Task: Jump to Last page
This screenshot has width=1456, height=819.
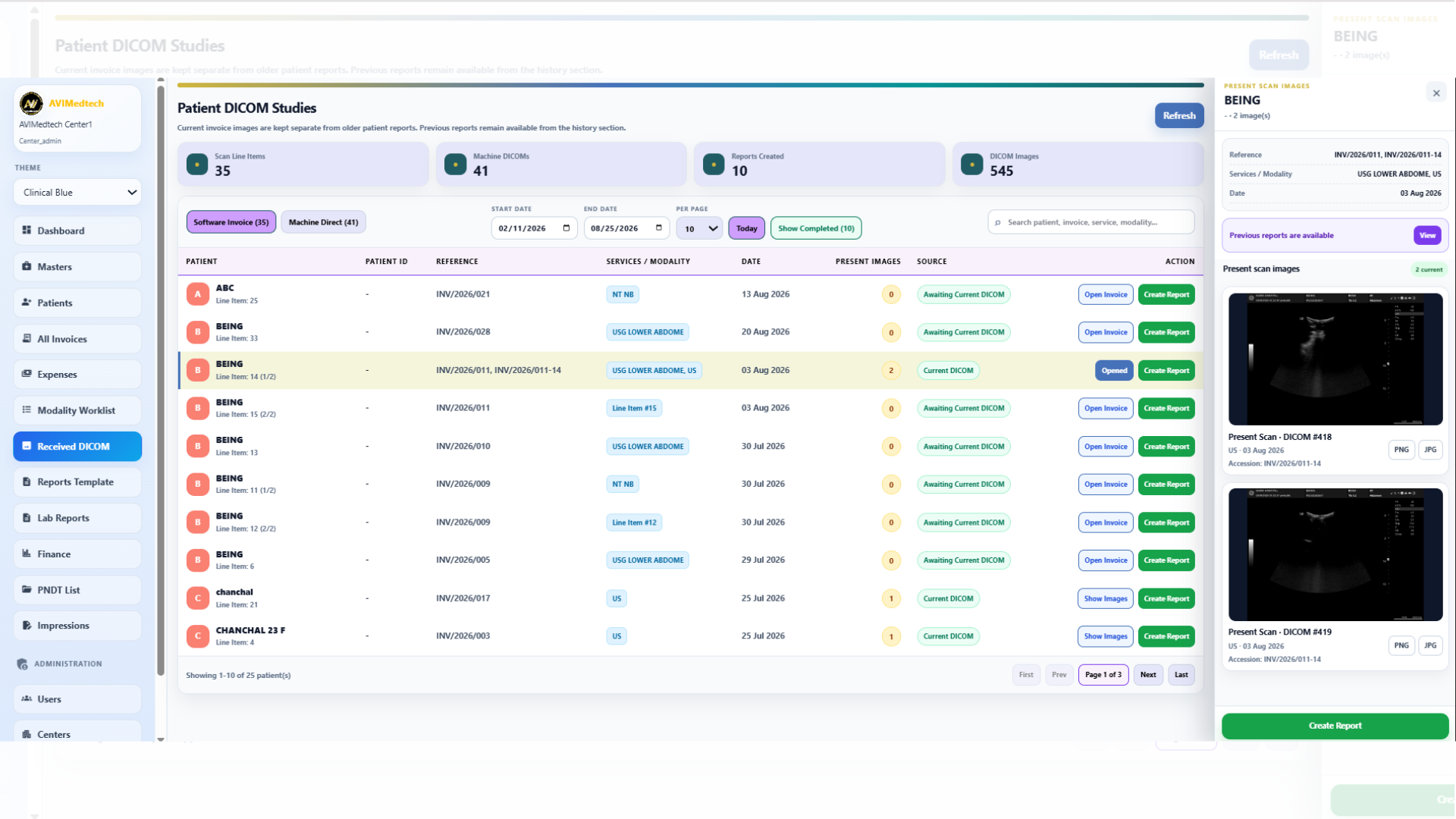Action: (x=1181, y=675)
